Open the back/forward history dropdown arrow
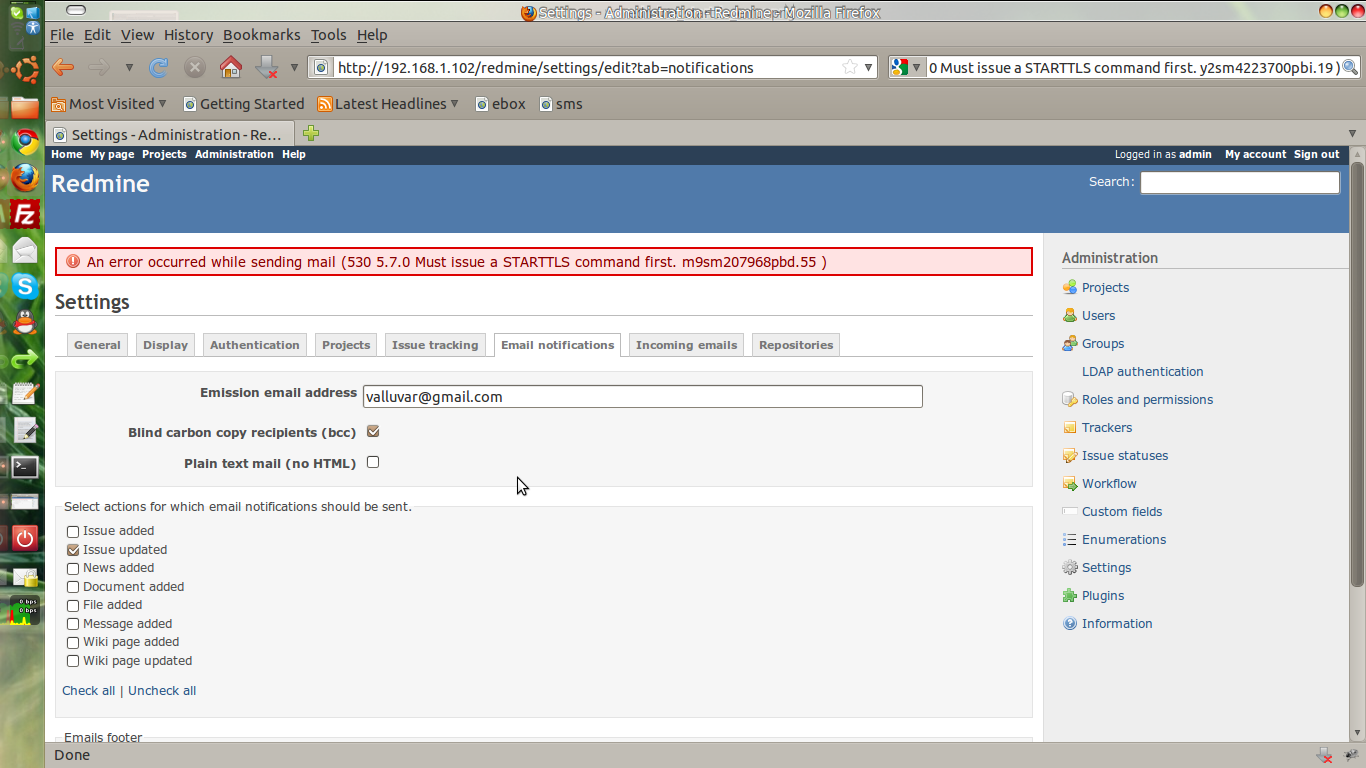Viewport: 1366px width, 768px height. [x=129, y=68]
